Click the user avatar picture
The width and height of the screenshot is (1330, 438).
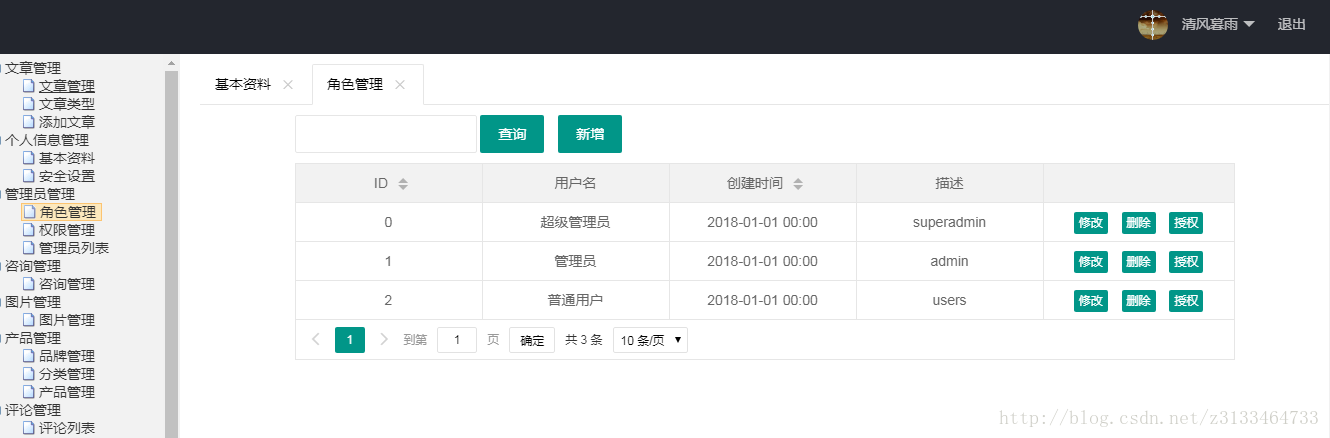click(1153, 25)
